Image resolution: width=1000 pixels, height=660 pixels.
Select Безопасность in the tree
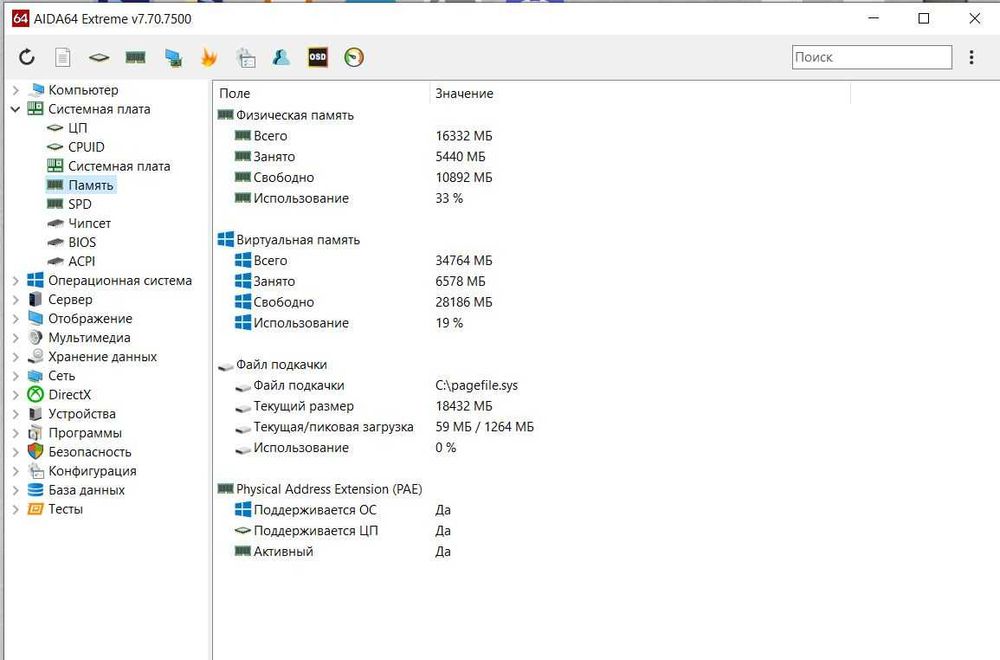[90, 452]
